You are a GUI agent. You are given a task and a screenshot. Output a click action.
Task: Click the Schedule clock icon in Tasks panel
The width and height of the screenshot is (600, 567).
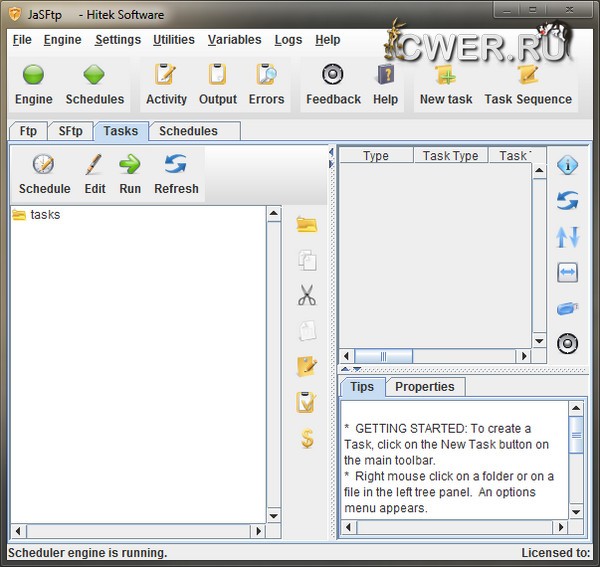(43, 165)
